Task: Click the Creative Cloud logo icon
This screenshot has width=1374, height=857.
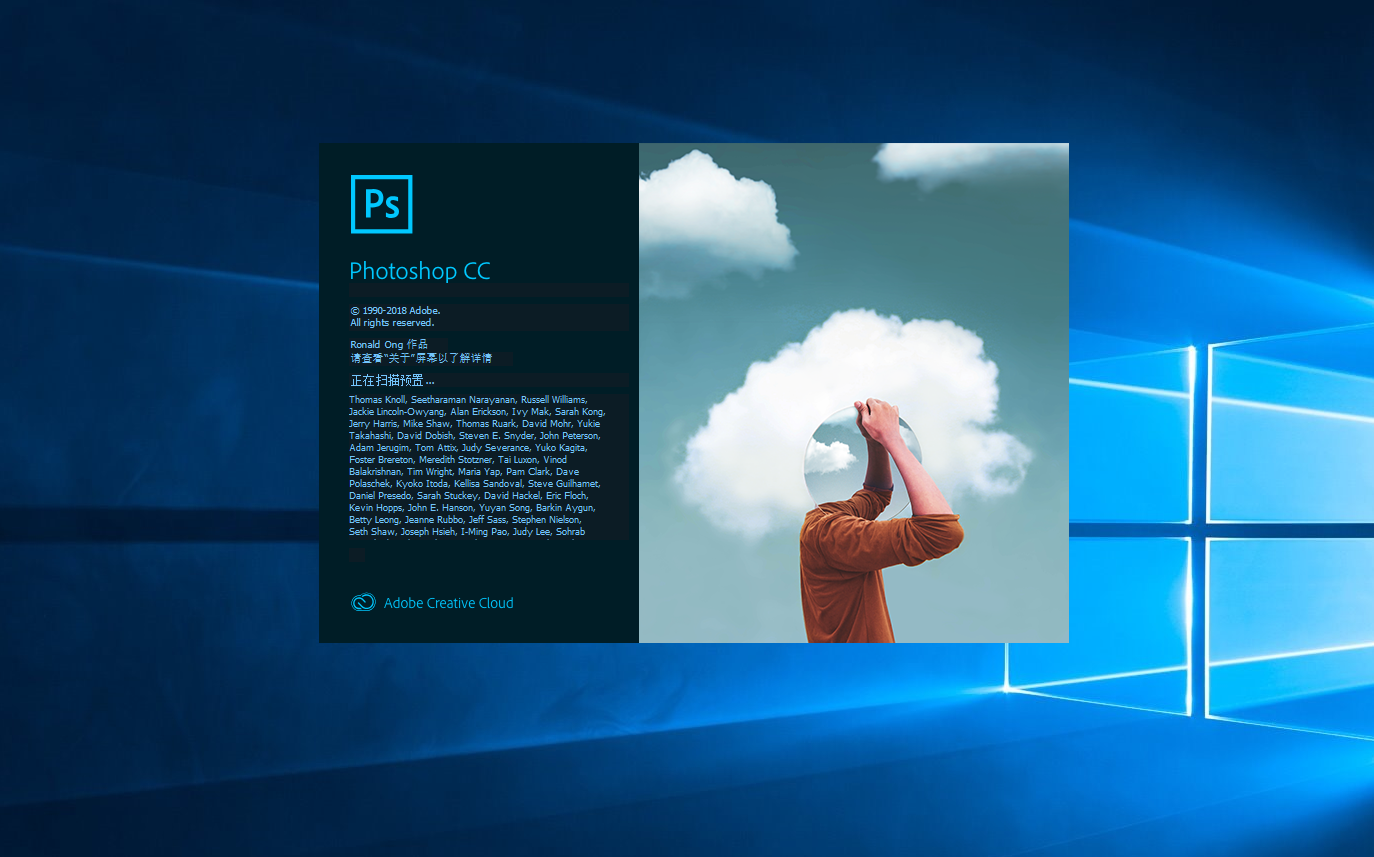Action: (x=363, y=603)
